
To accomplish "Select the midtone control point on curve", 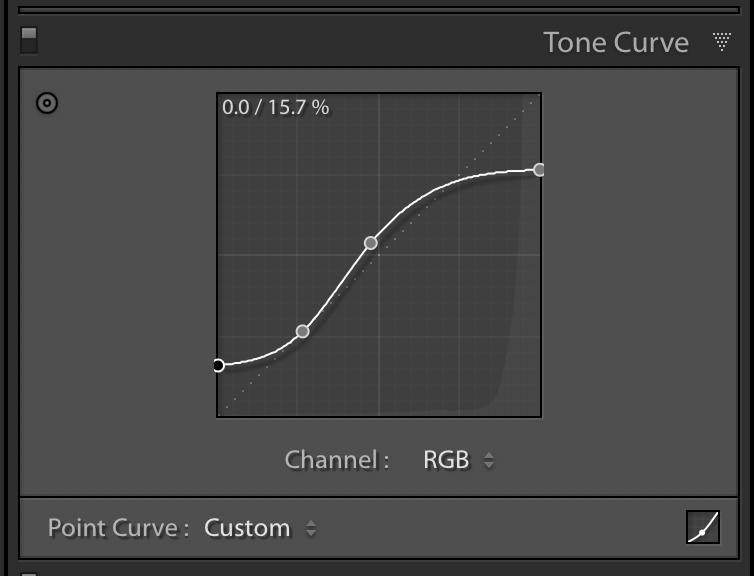I will 371,243.
